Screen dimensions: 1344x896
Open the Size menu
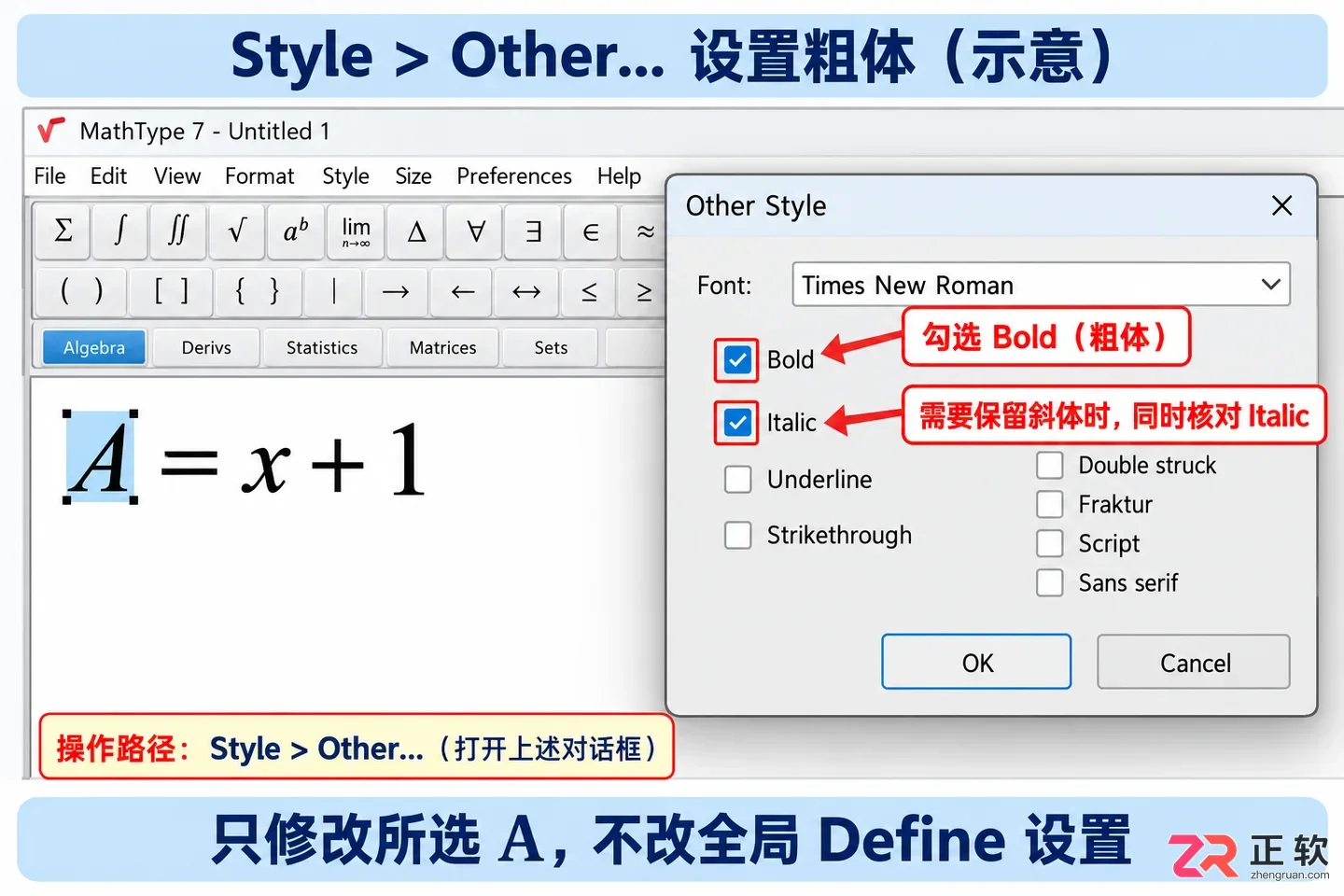point(413,175)
